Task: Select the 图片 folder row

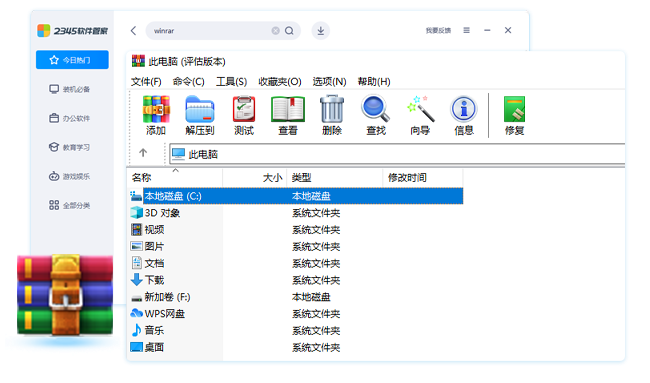Action: 296,247
